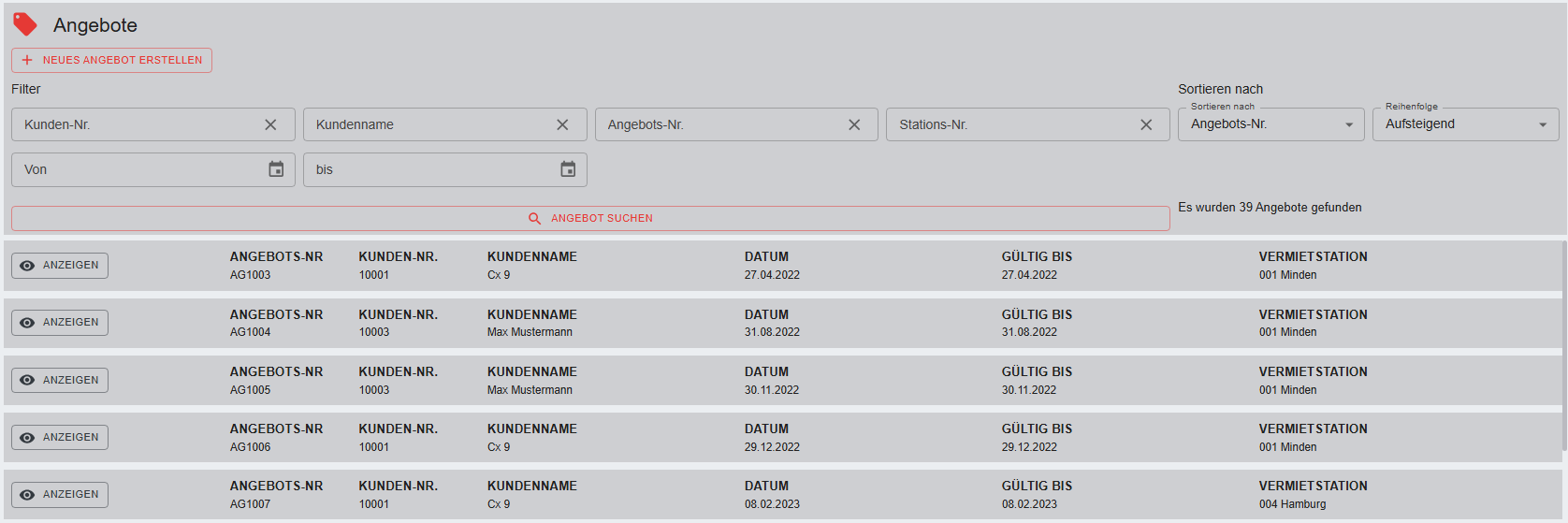
Task: Clear the Angebots-Nr. filter with X
Action: 854,124
